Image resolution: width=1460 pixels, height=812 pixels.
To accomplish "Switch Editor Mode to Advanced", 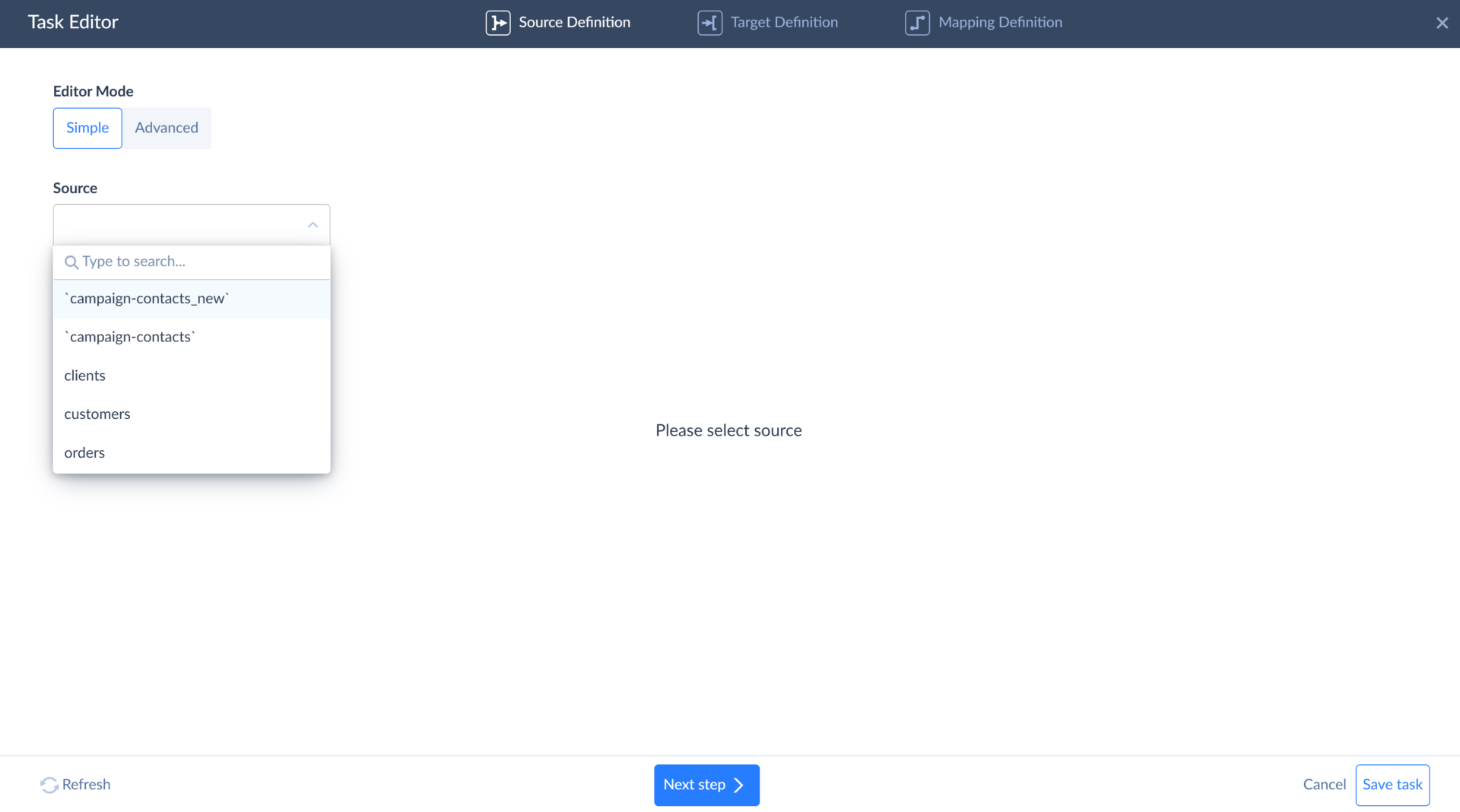I will click(x=166, y=128).
